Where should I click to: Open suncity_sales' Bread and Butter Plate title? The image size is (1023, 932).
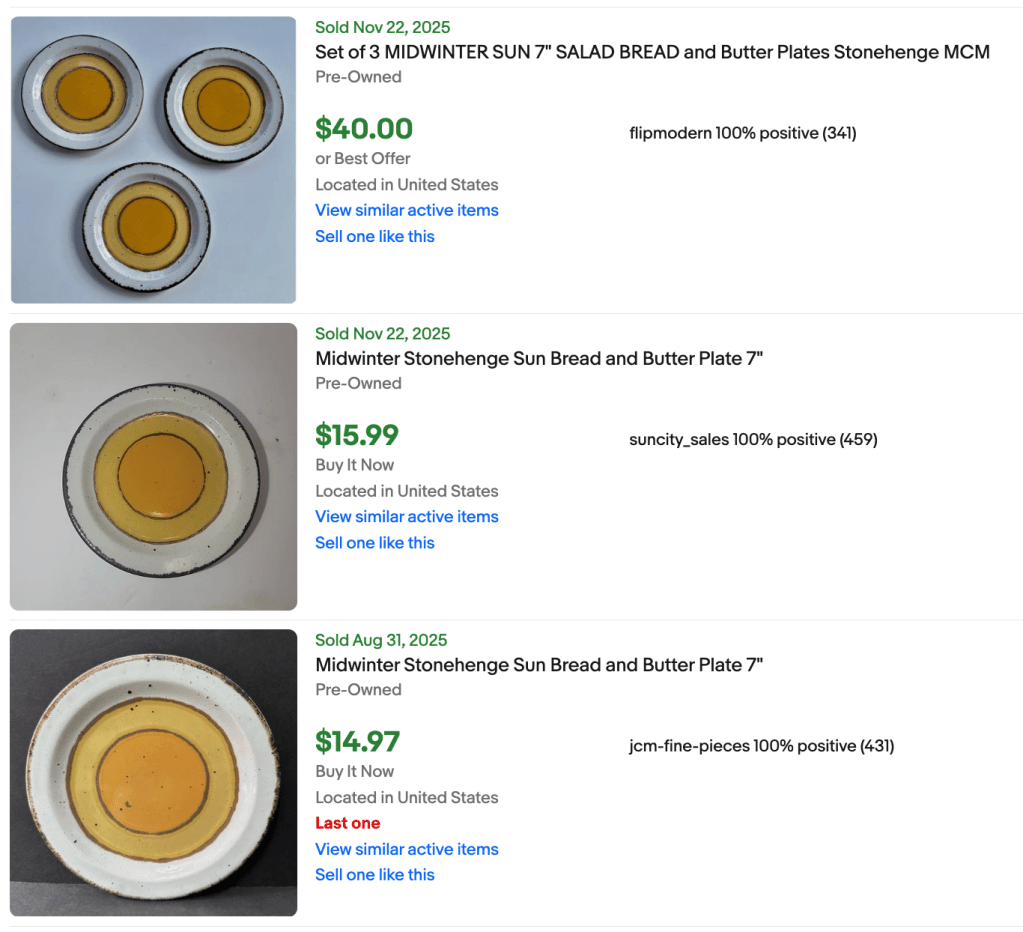click(x=539, y=358)
